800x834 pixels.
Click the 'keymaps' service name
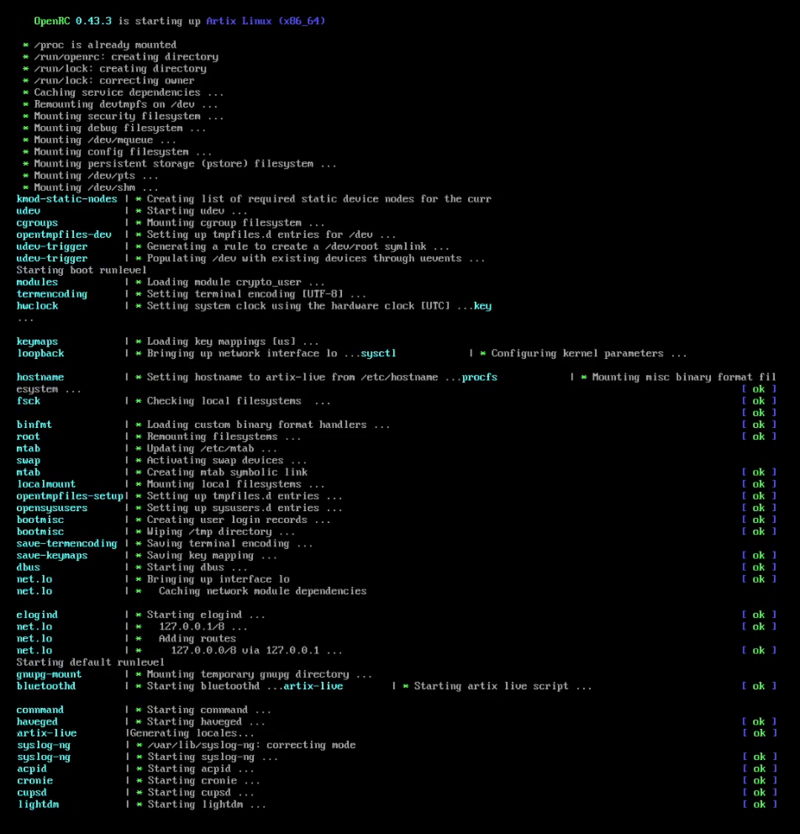point(37,341)
